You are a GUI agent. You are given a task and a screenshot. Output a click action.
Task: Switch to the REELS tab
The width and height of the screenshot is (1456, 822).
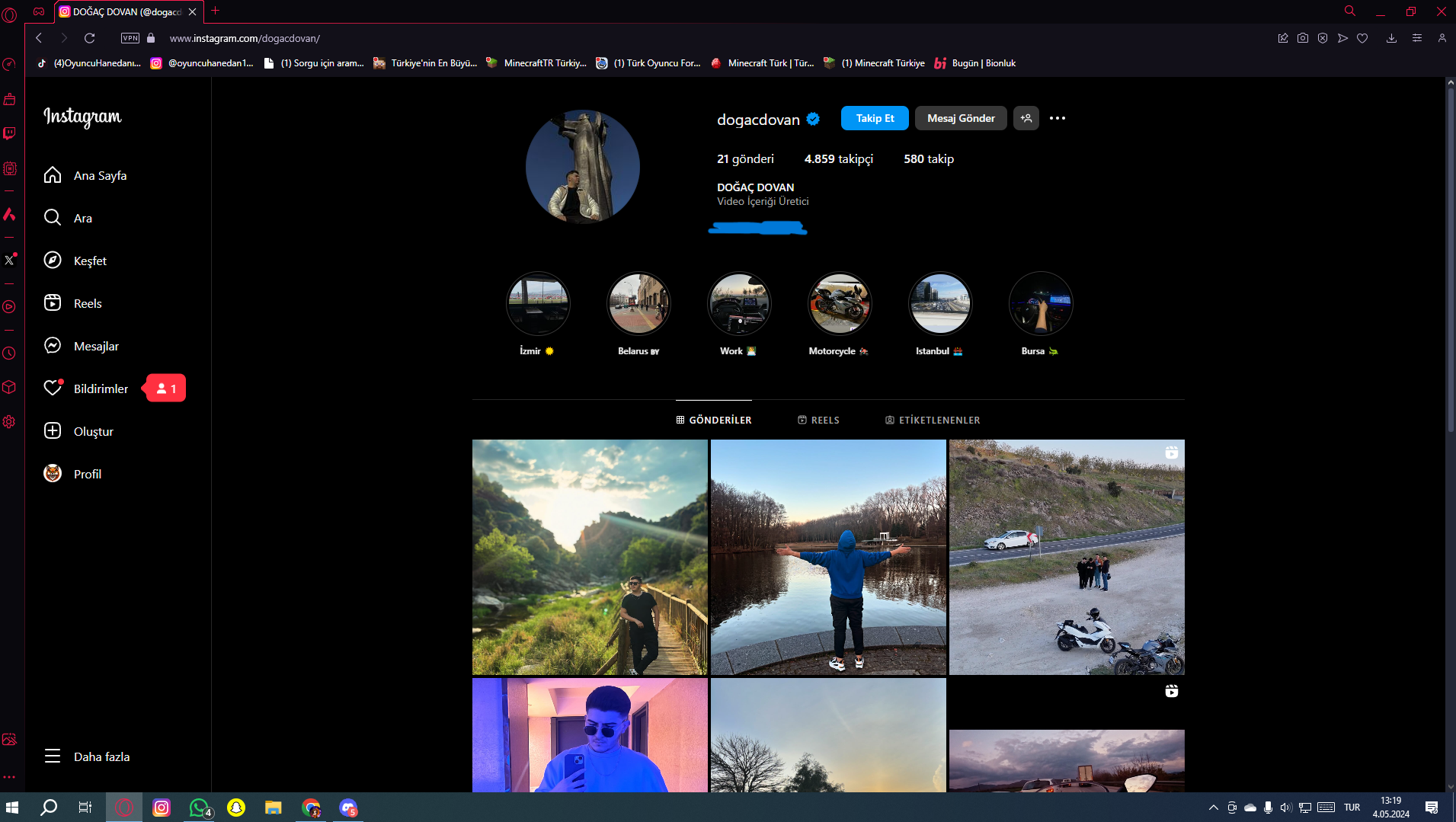[818, 420]
